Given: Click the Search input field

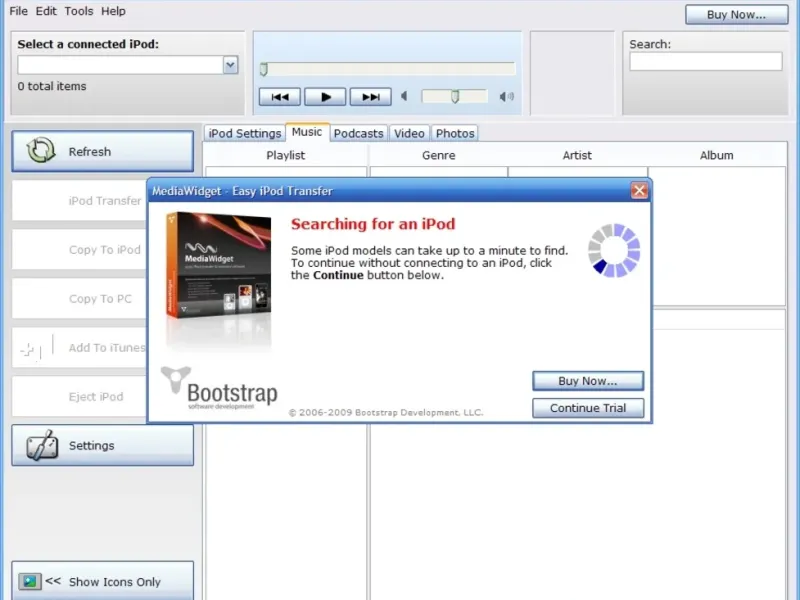Looking at the screenshot, I should pyautogui.click(x=705, y=61).
